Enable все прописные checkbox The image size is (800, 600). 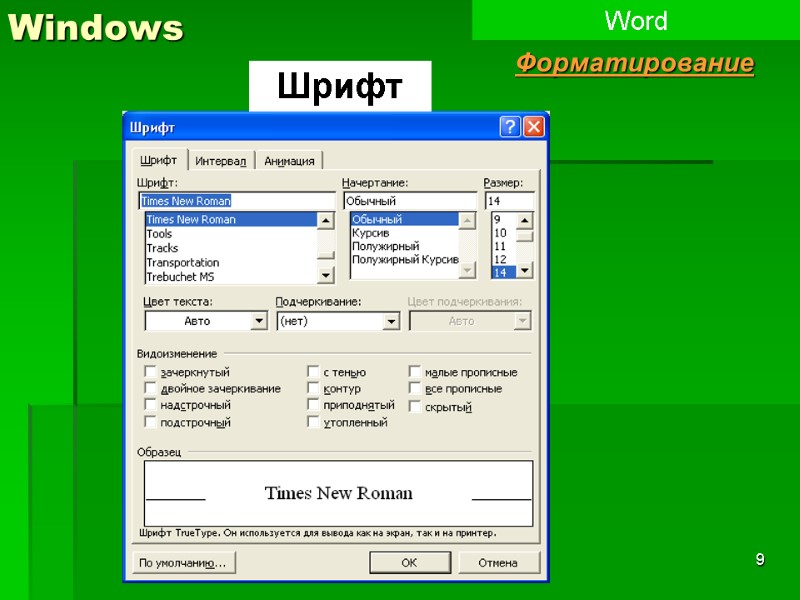pyautogui.click(x=414, y=388)
